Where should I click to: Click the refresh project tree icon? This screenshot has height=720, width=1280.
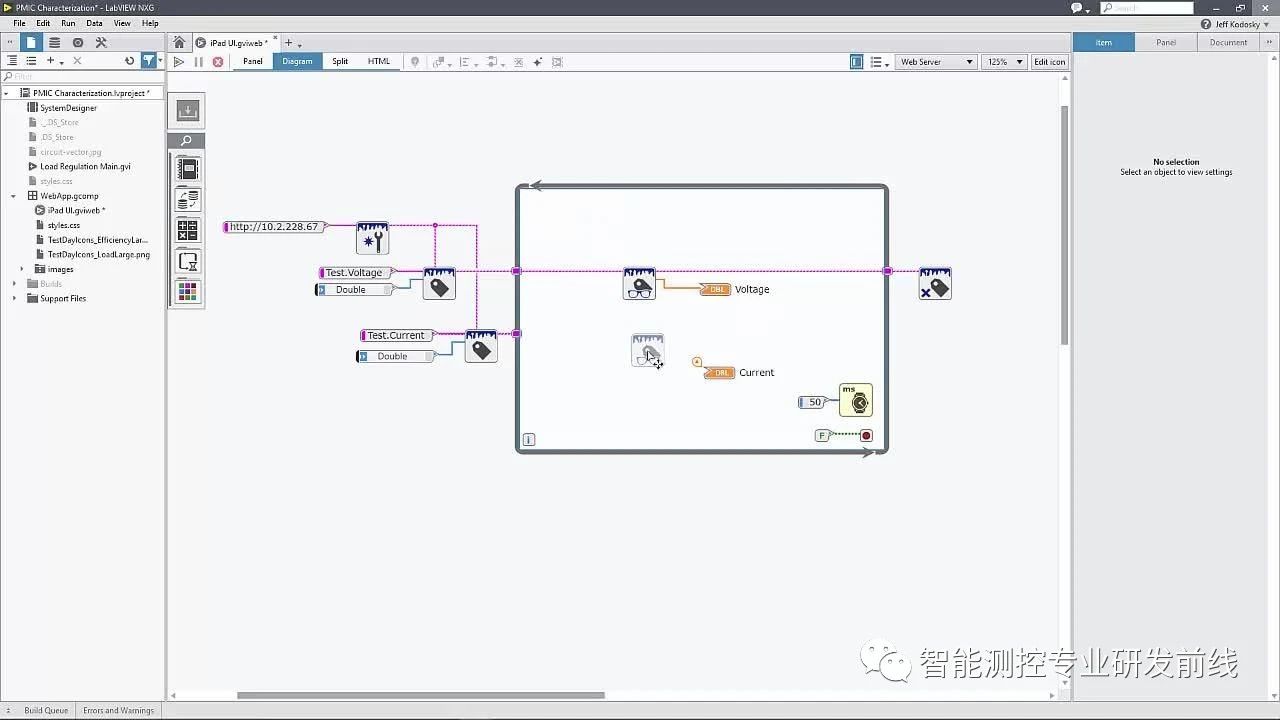tap(129, 61)
